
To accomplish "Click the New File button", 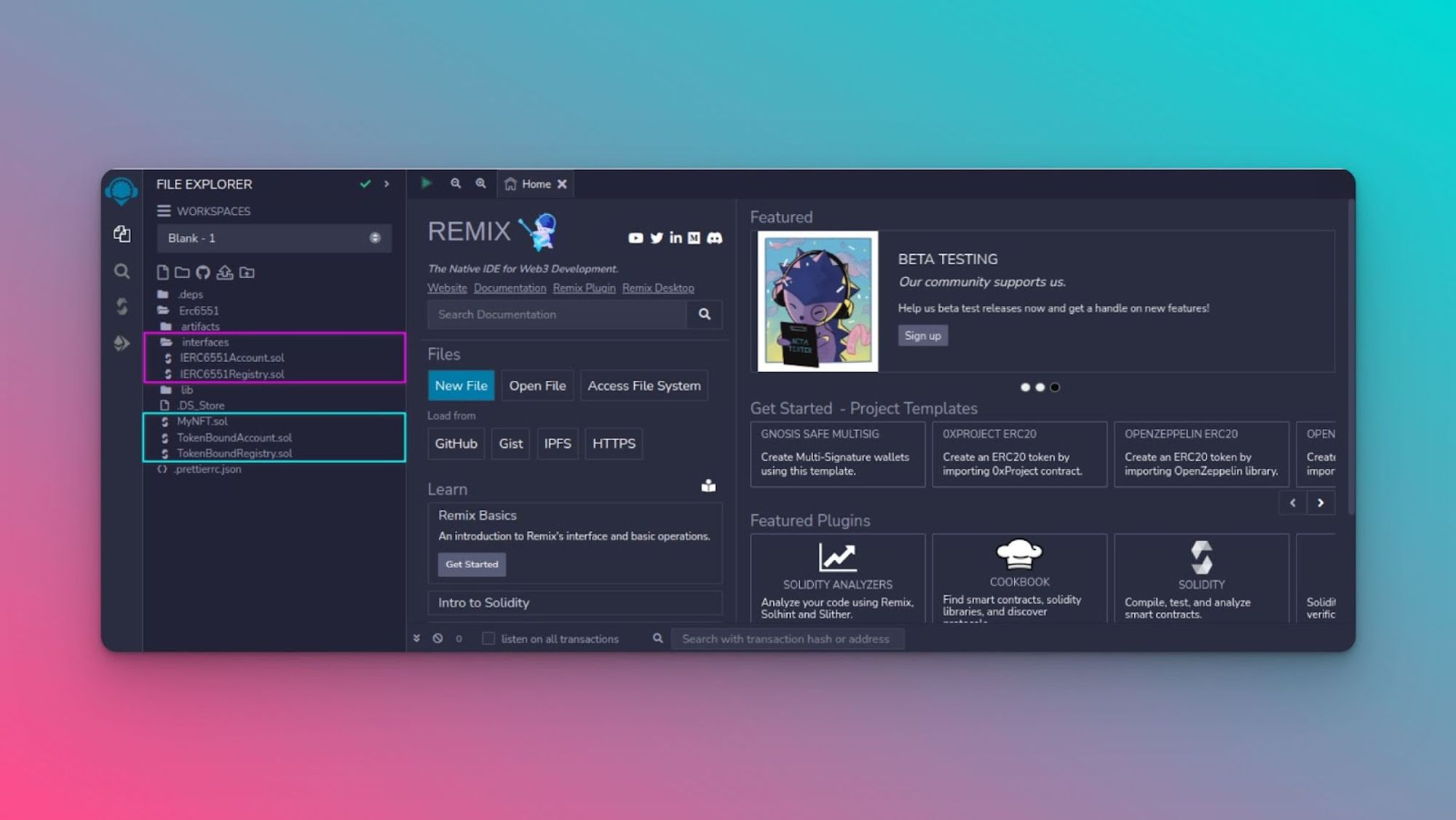I will tap(461, 386).
